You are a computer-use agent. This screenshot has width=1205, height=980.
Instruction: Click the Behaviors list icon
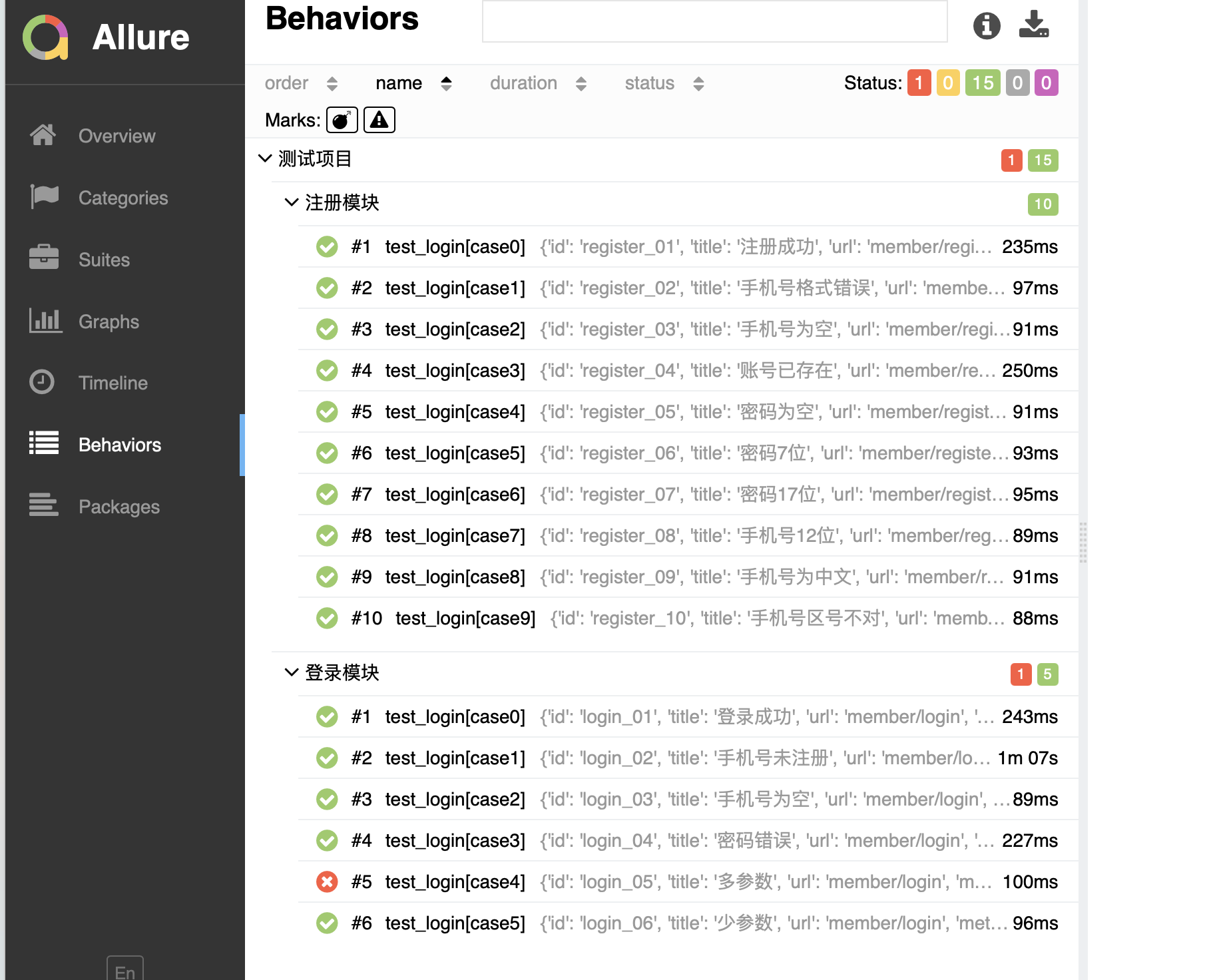tap(44, 444)
